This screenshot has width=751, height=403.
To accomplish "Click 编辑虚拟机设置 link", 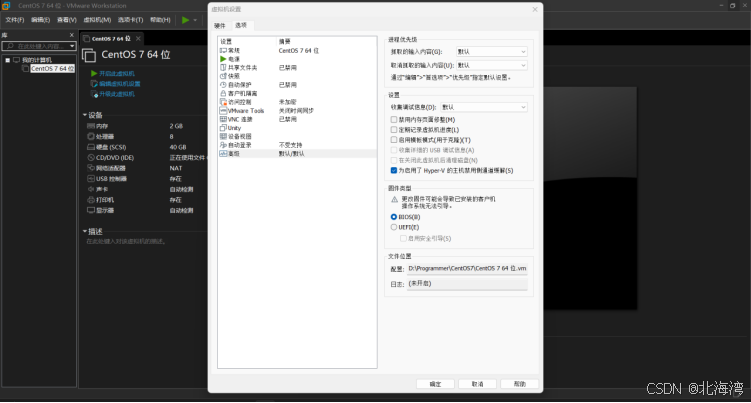I will point(120,84).
